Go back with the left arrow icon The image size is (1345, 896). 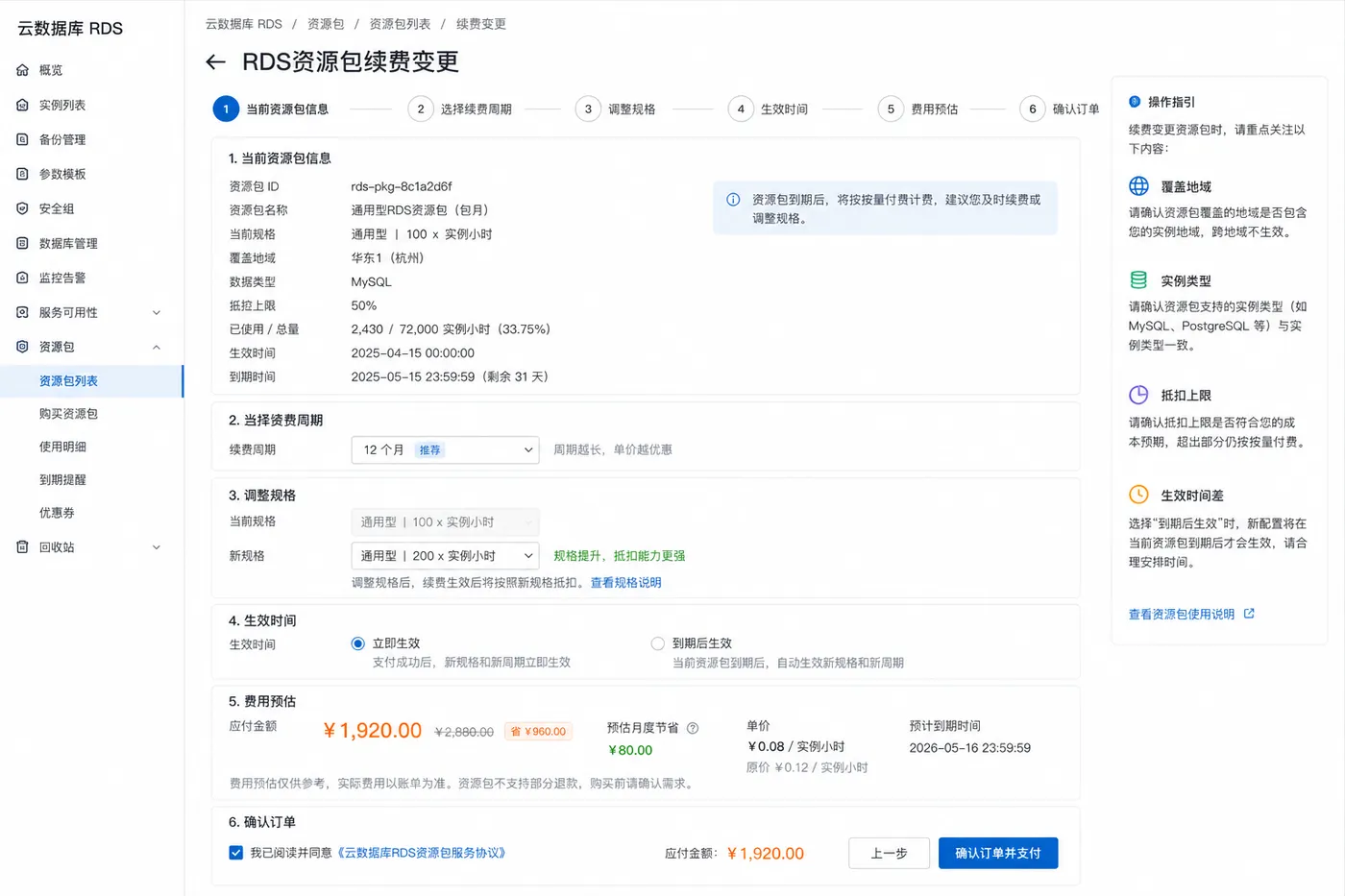tap(216, 62)
